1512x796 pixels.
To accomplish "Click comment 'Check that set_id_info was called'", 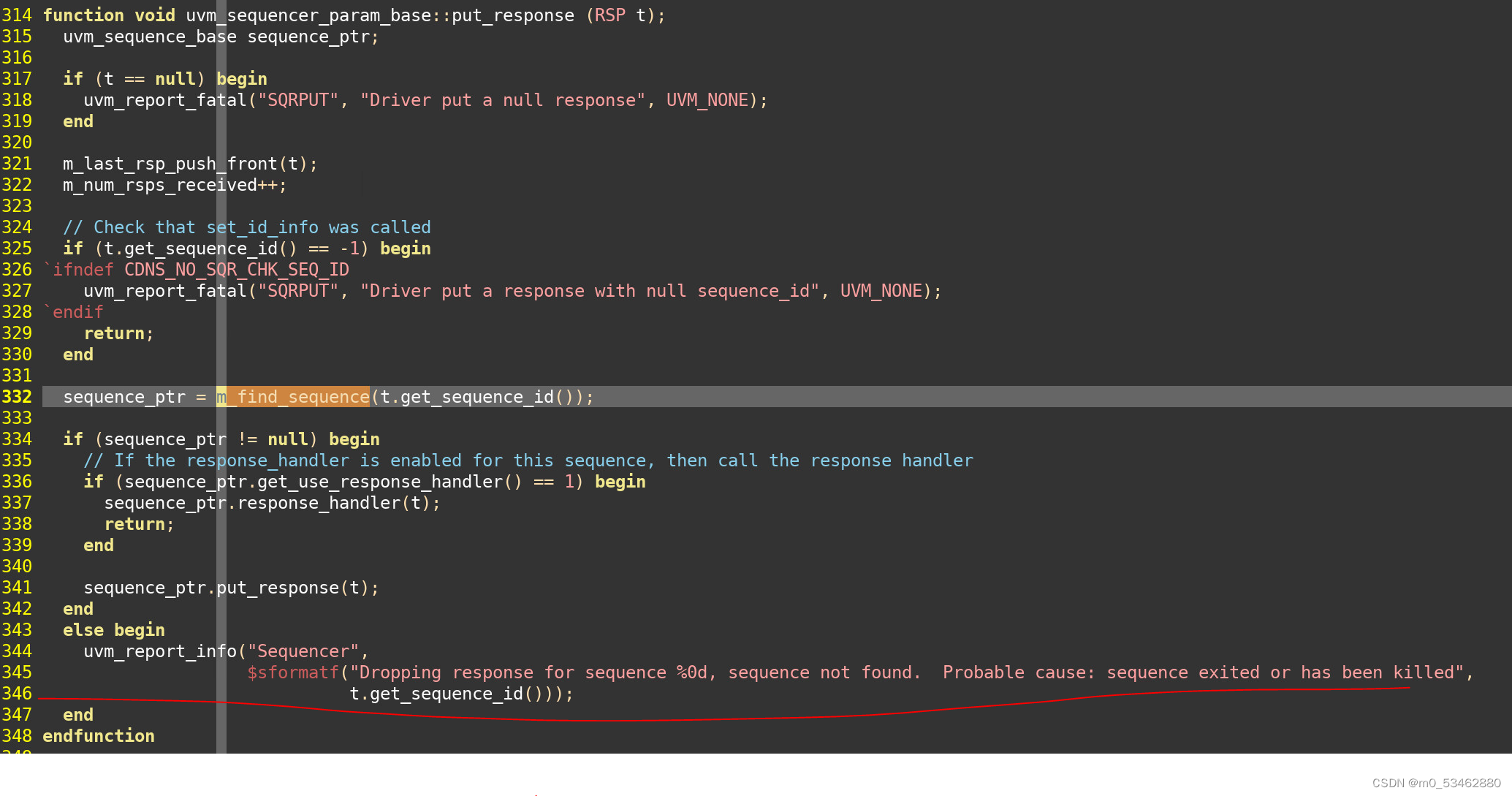I will tap(247, 227).
